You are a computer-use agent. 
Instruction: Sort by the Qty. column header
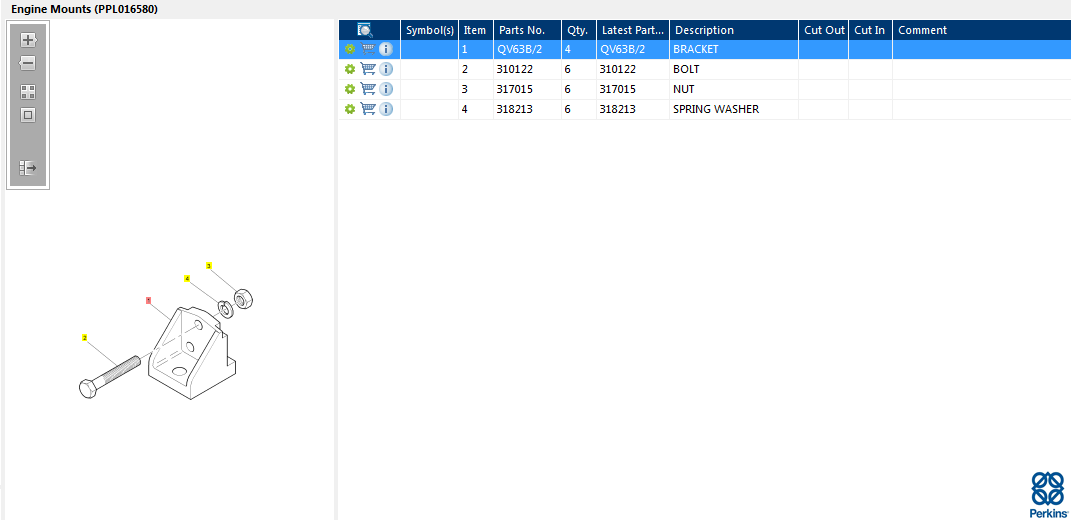(579, 30)
